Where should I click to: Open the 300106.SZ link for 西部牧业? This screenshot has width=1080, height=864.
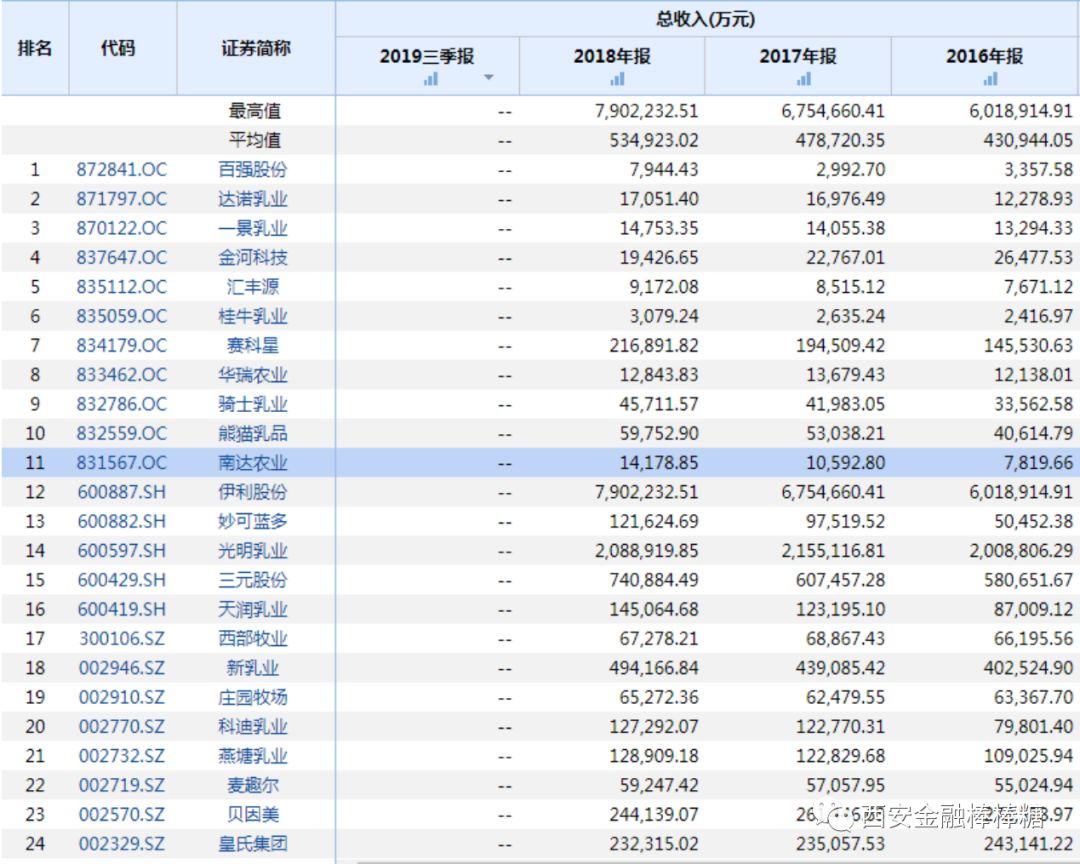click(122, 638)
